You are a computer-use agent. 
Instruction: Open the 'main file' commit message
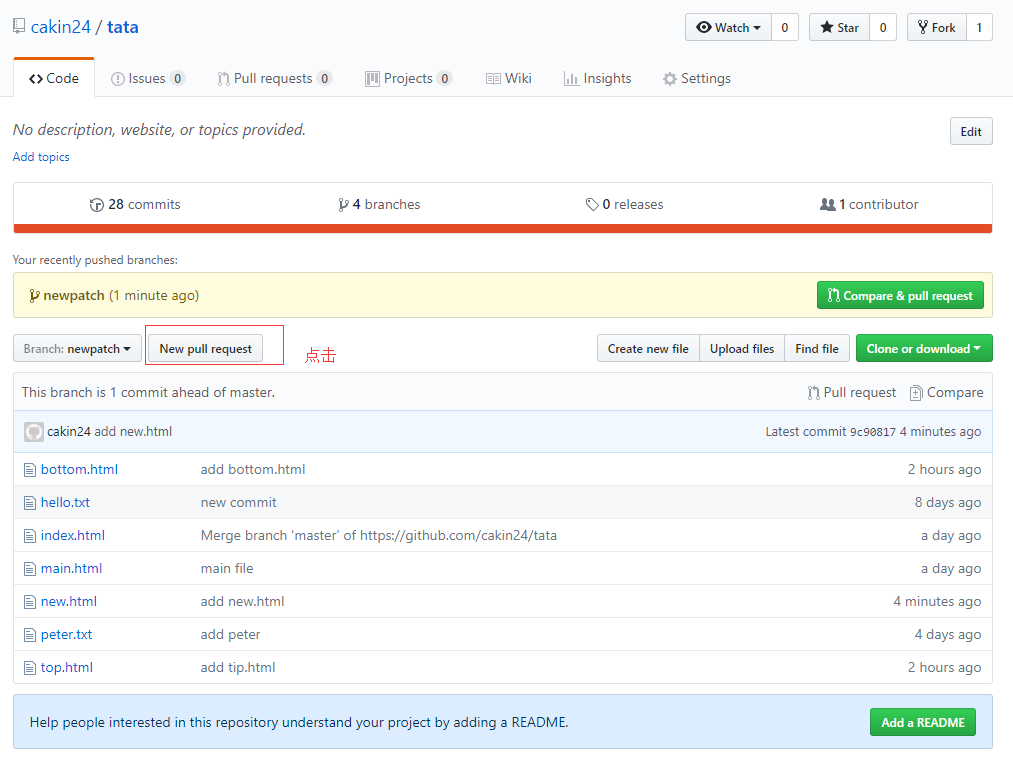(227, 568)
